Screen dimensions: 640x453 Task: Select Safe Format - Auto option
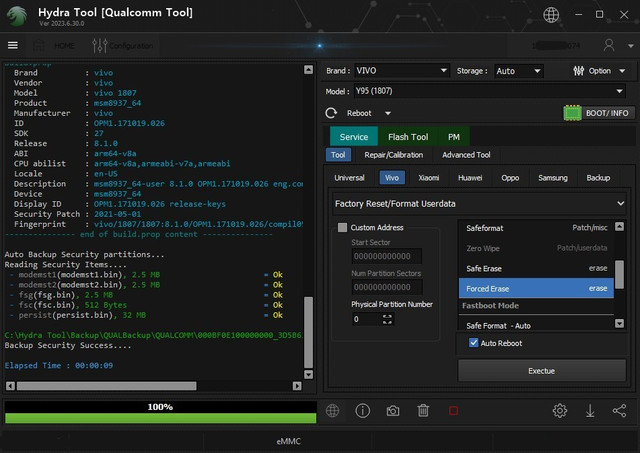pos(536,325)
